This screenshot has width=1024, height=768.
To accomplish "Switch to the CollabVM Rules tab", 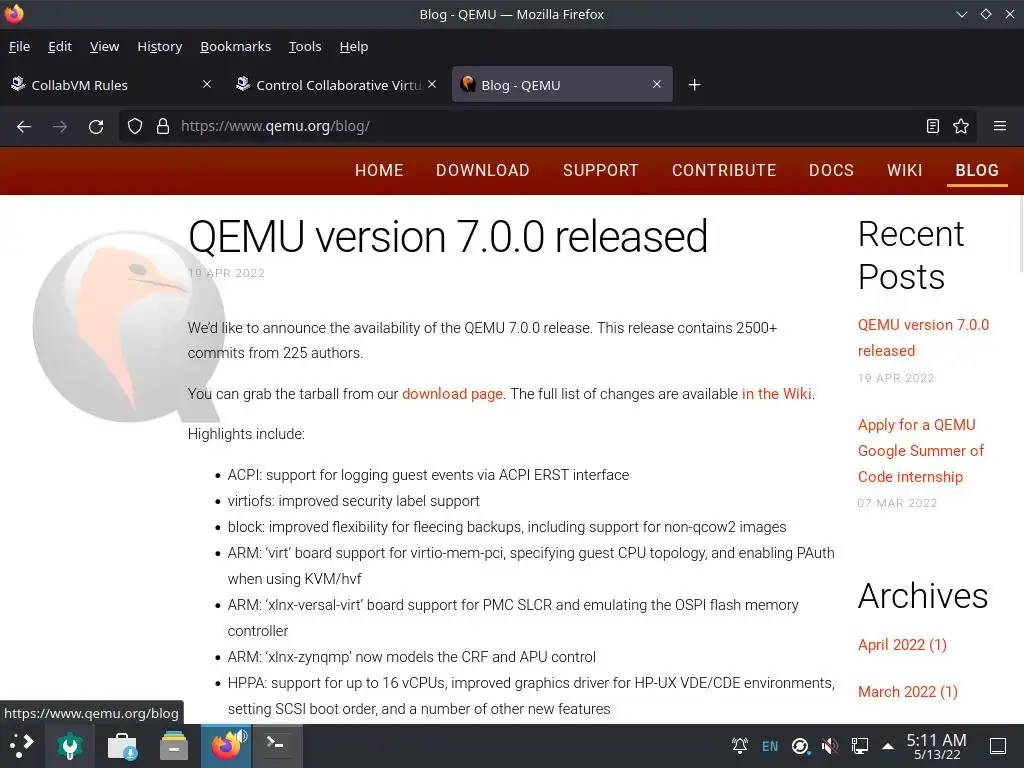I will pos(111,84).
